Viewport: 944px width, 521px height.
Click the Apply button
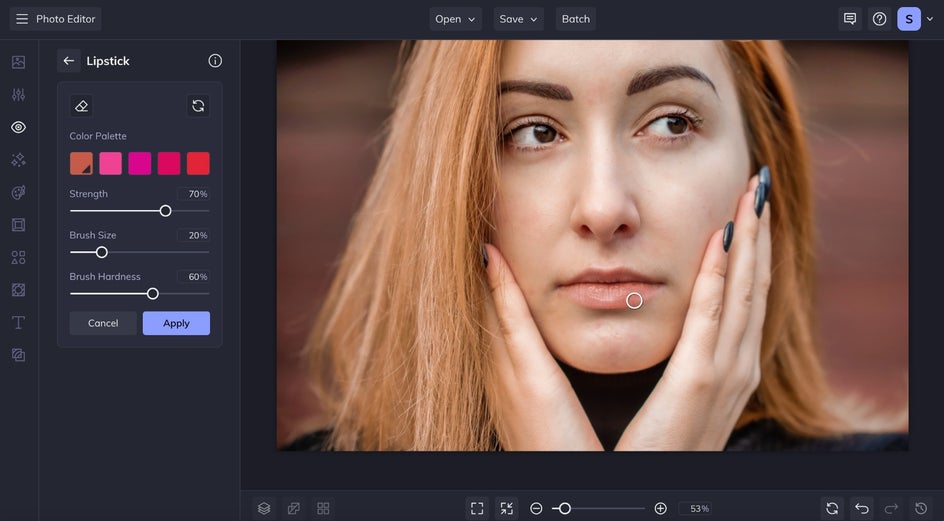pos(176,323)
